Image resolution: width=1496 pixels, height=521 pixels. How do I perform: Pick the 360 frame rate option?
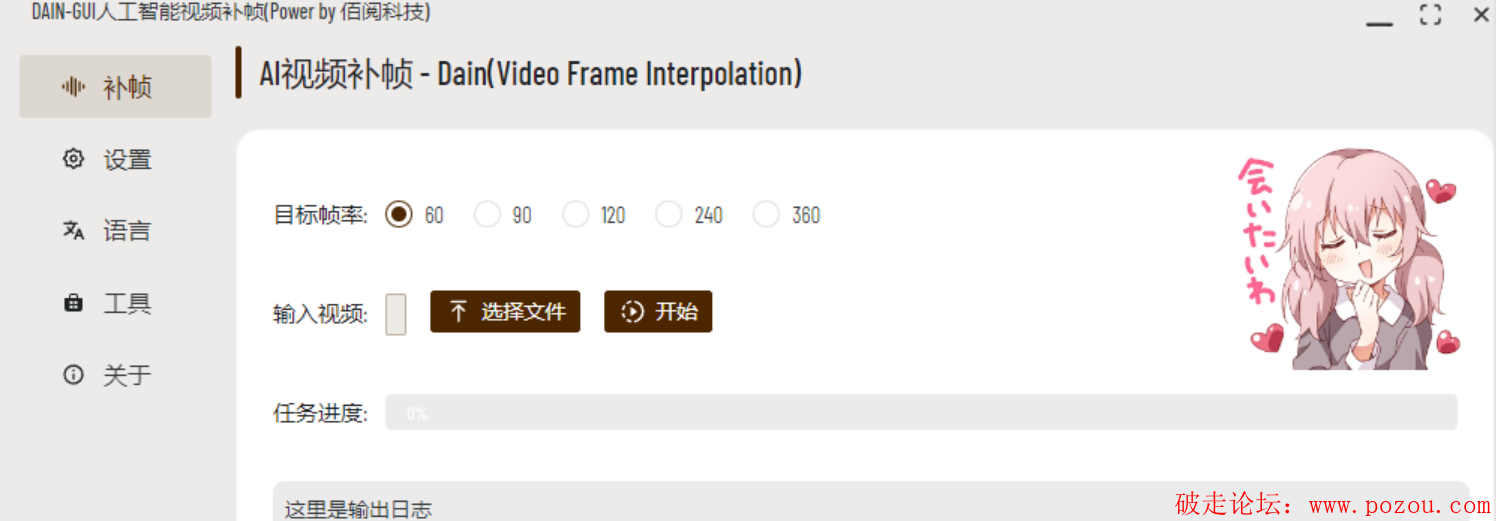click(x=766, y=214)
